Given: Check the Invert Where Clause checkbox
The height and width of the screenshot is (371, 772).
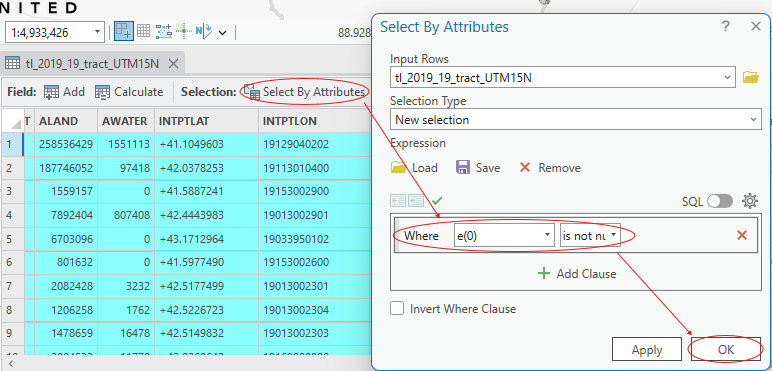Looking at the screenshot, I should 397,309.
